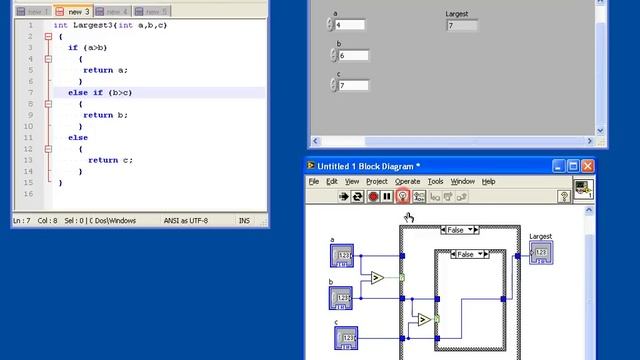
Task: Click outer case structure selector terminal
Action: pyautogui.click(x=402, y=278)
